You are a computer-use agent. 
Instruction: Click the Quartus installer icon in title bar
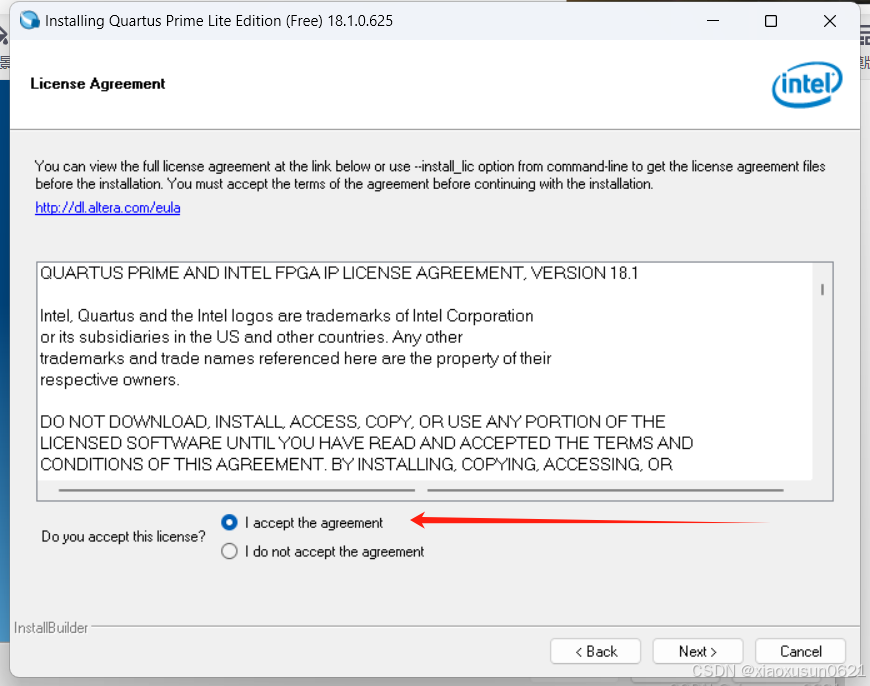[29, 21]
